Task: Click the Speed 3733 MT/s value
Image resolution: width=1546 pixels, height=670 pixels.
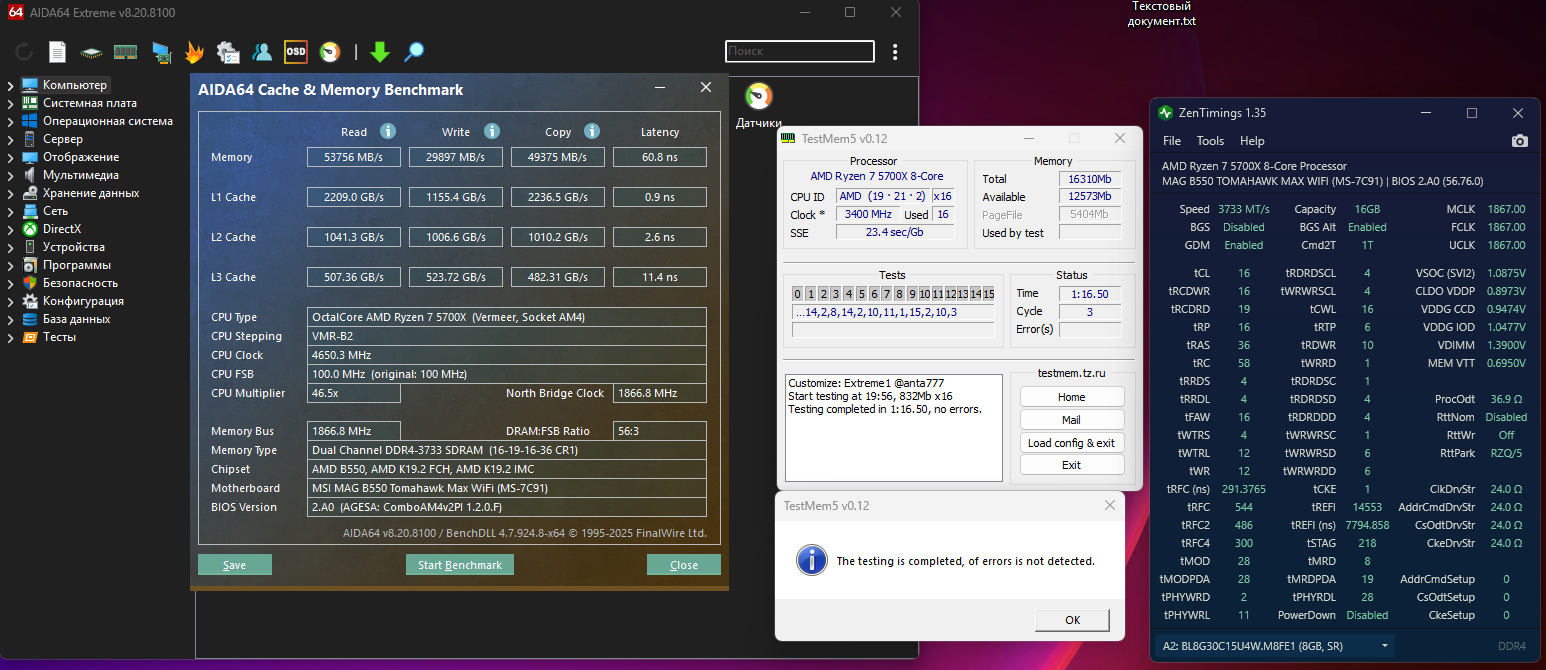Action: click(1244, 209)
